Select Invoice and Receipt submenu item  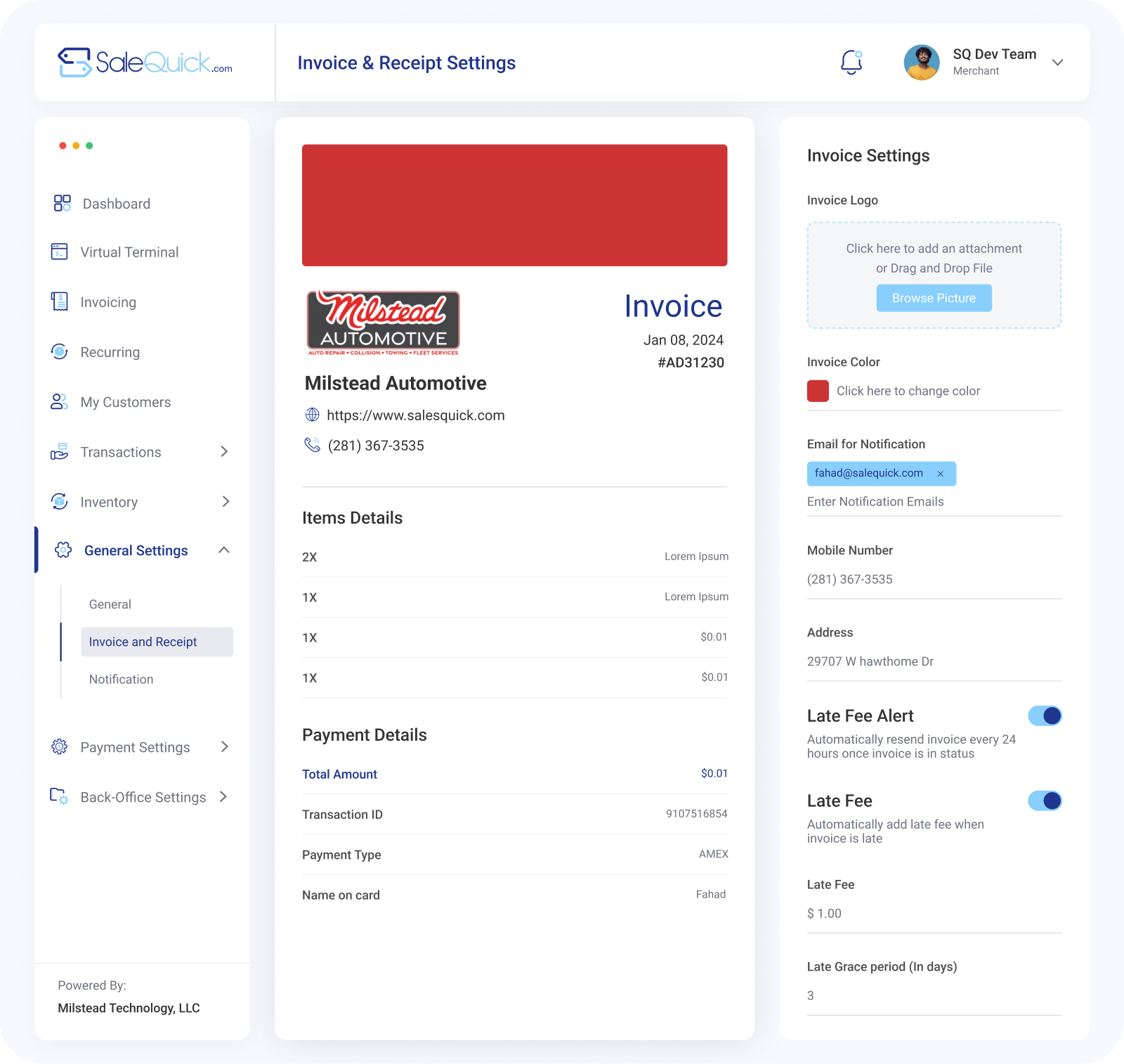coord(157,642)
